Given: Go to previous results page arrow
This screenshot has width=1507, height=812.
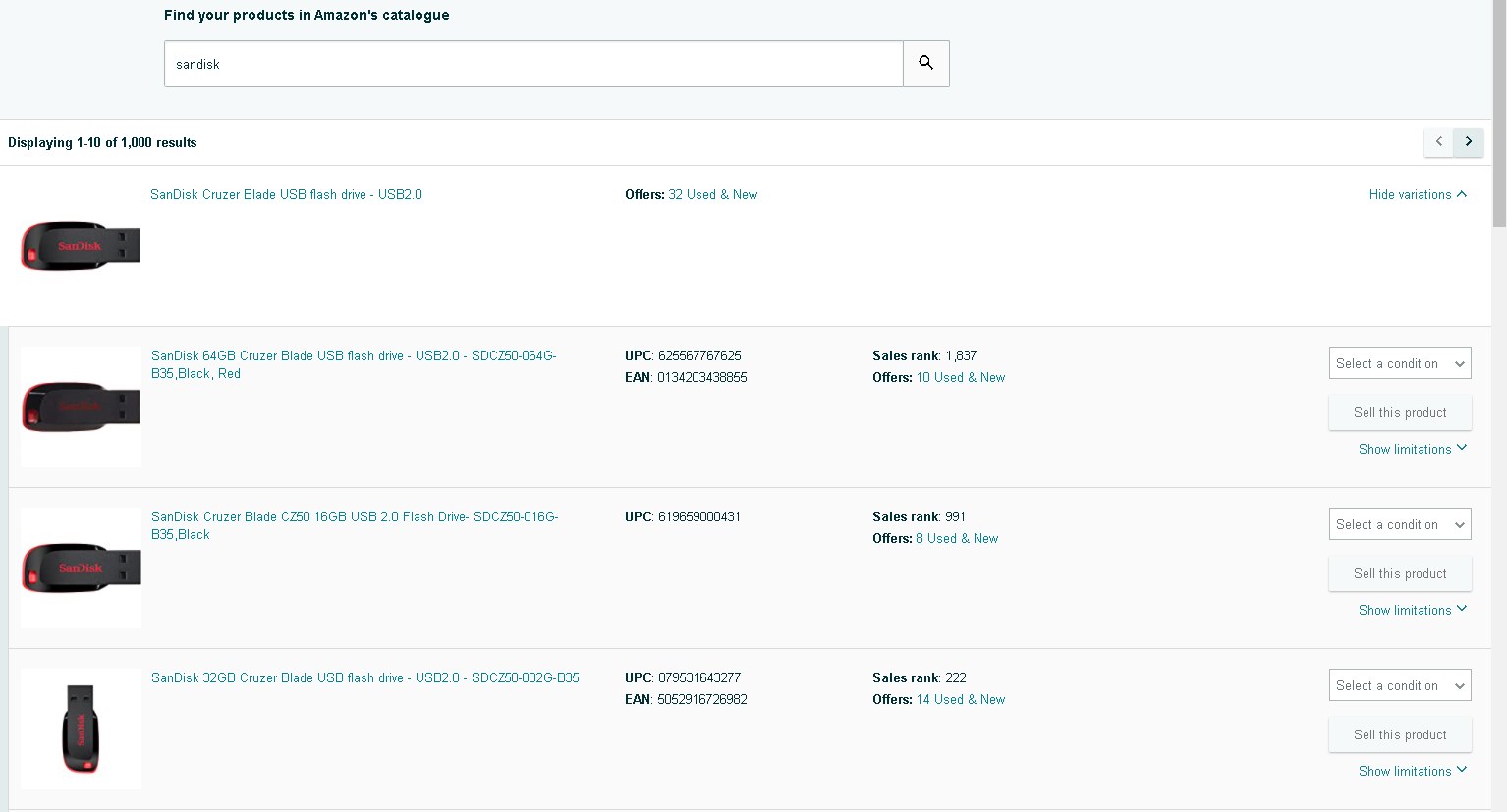Looking at the screenshot, I should pyautogui.click(x=1439, y=142).
